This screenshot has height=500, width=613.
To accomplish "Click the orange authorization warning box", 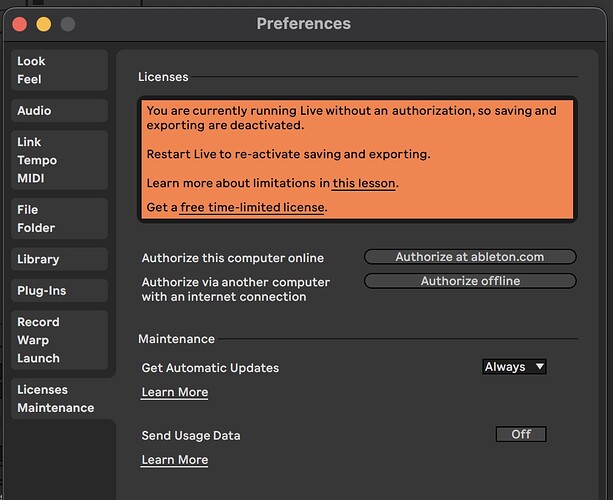I will [x=357, y=159].
